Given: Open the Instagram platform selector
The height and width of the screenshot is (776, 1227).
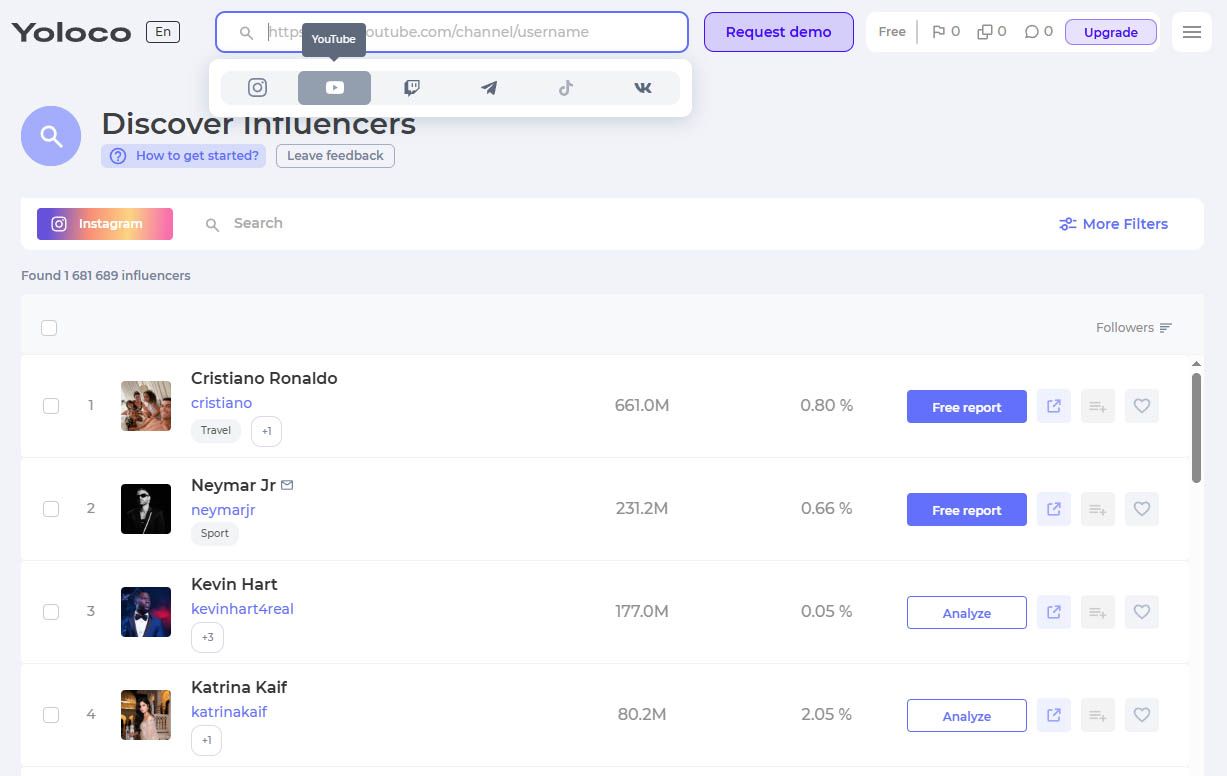Looking at the screenshot, I should (x=105, y=224).
